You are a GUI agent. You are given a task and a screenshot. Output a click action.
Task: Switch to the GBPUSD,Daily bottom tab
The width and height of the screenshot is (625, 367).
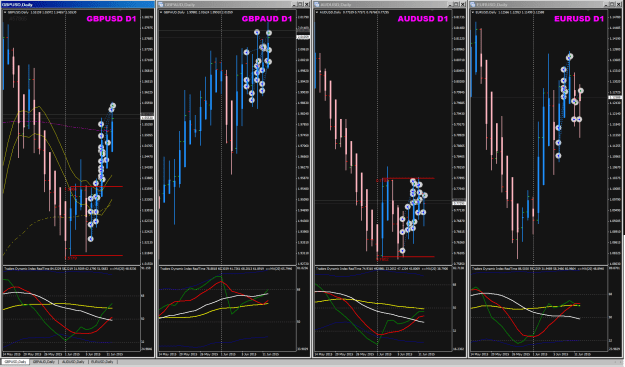tap(15, 362)
